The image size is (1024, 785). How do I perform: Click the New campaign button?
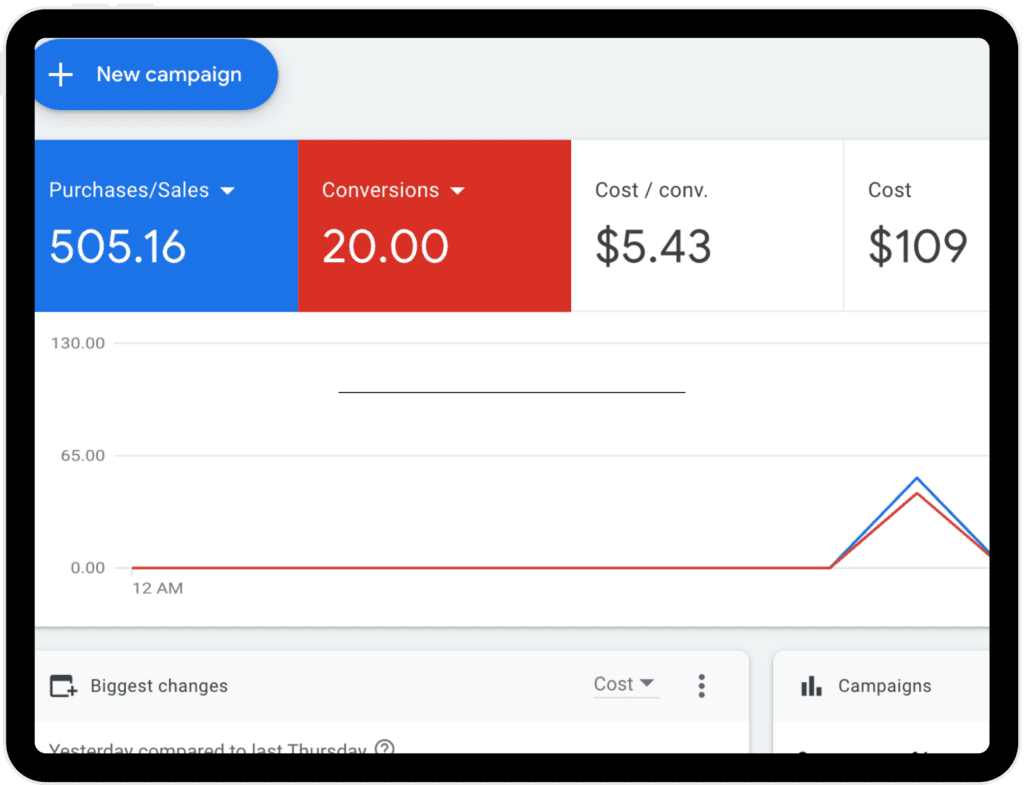point(155,74)
